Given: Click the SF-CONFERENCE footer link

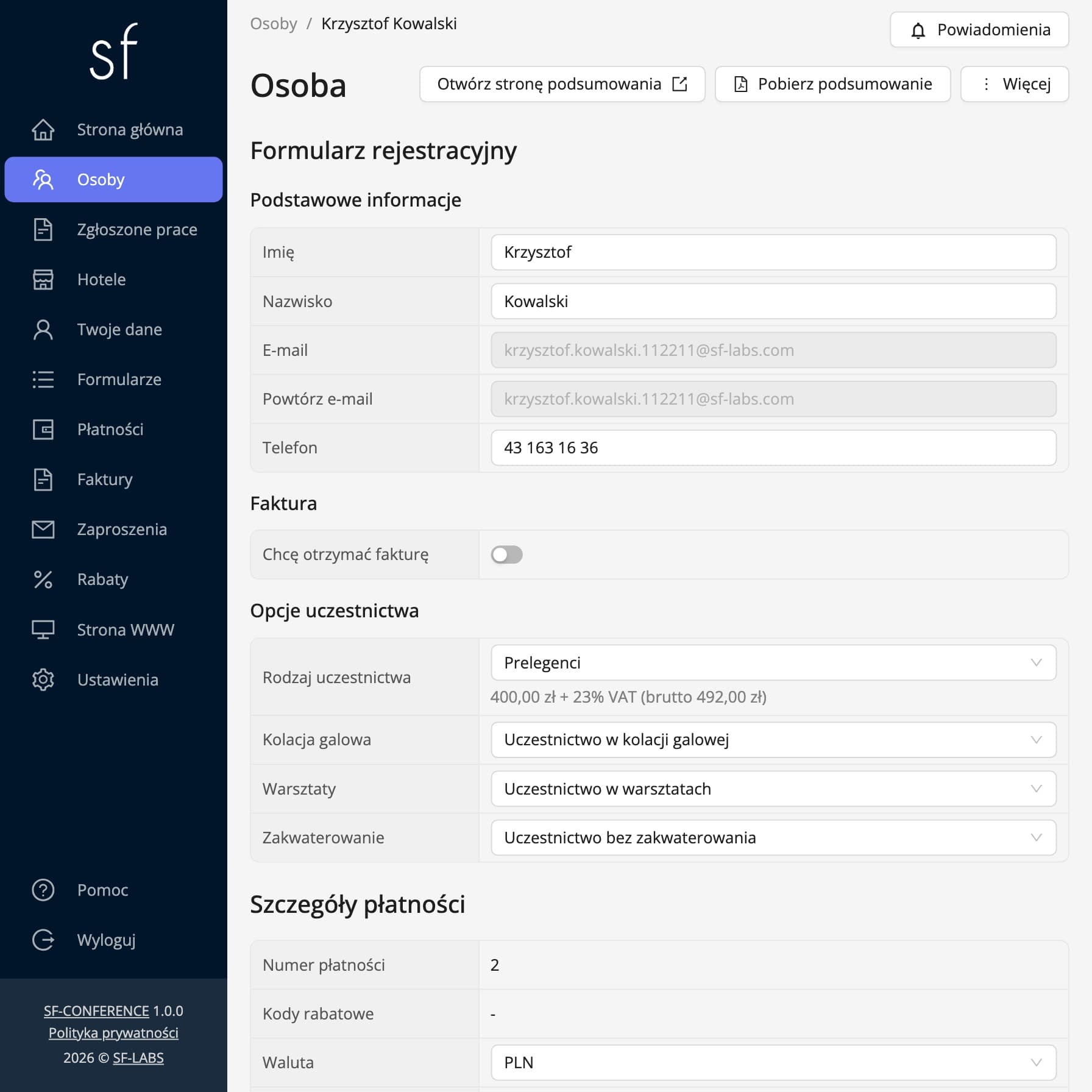Looking at the screenshot, I should click(x=96, y=1011).
